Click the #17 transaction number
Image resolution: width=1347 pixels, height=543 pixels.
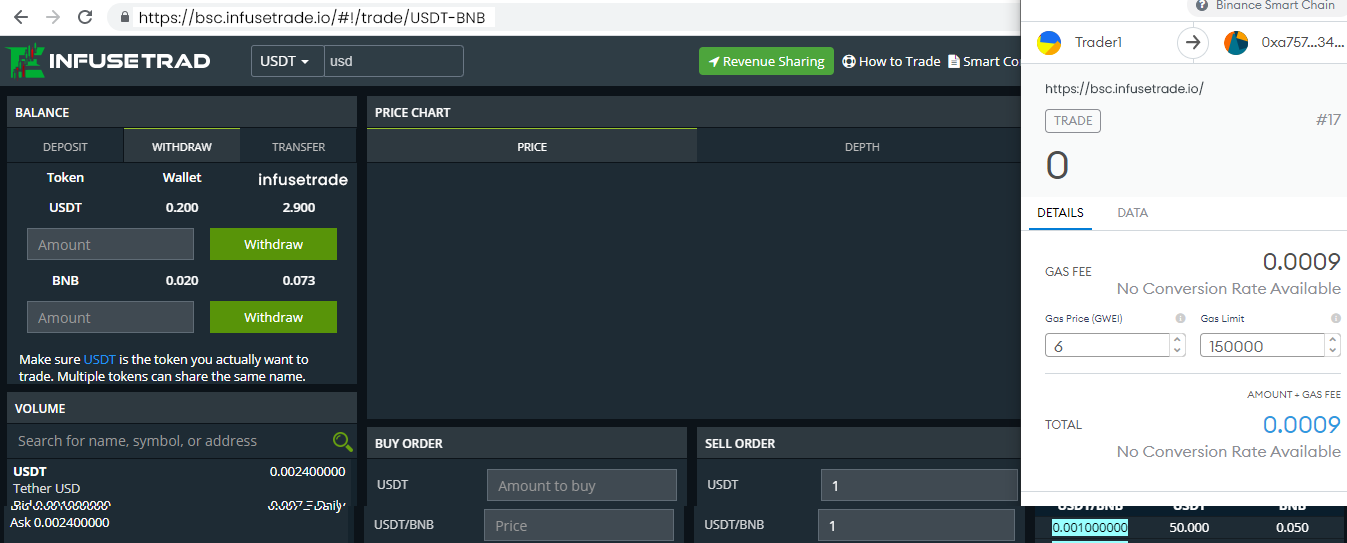point(1328,120)
